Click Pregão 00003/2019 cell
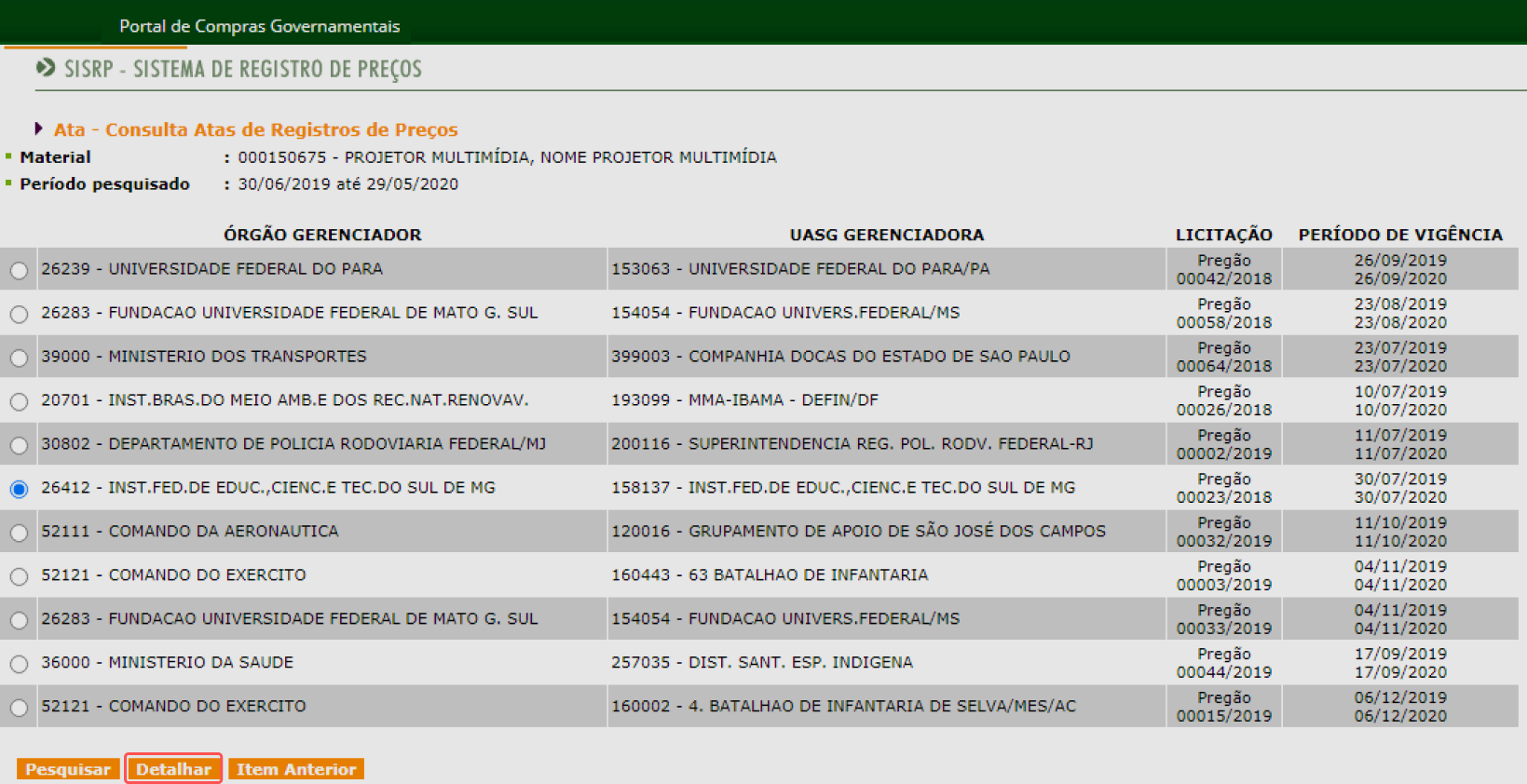The height and width of the screenshot is (784, 1527). coord(1224,575)
